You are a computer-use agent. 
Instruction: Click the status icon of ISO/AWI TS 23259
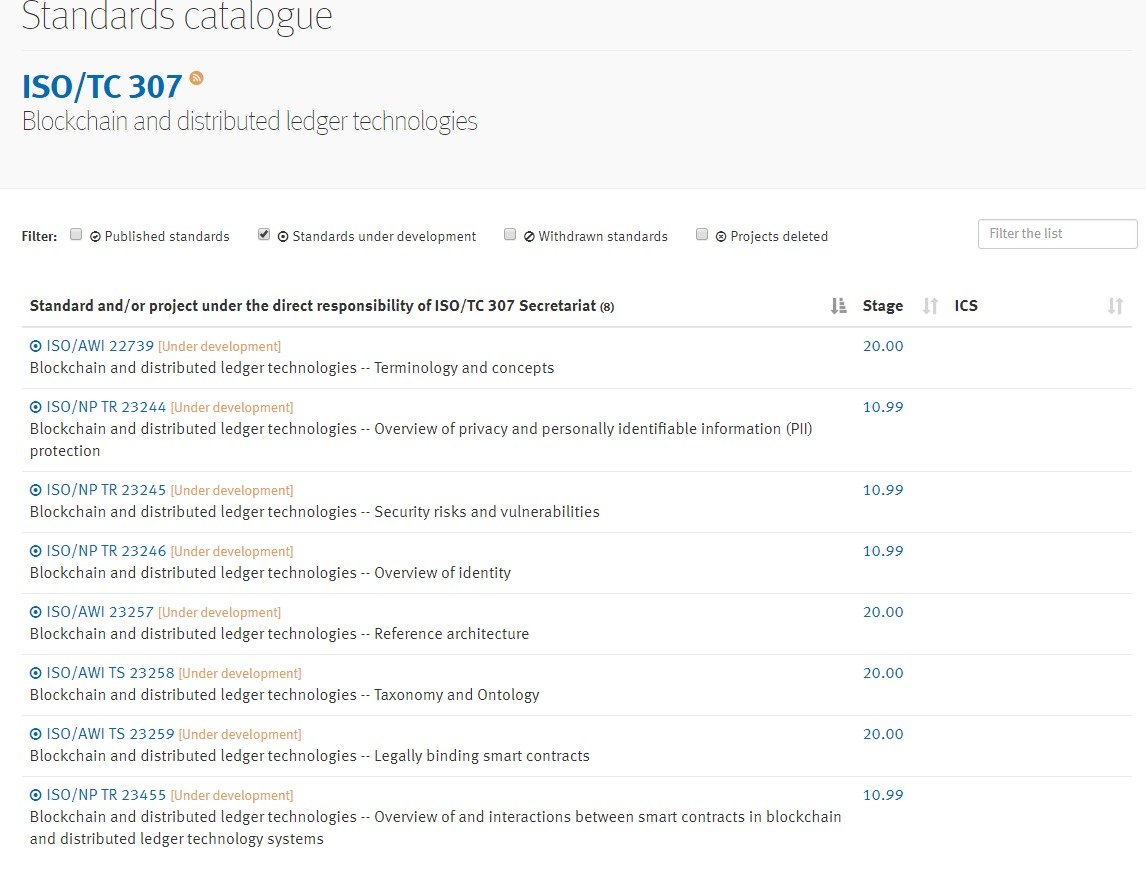[36, 734]
